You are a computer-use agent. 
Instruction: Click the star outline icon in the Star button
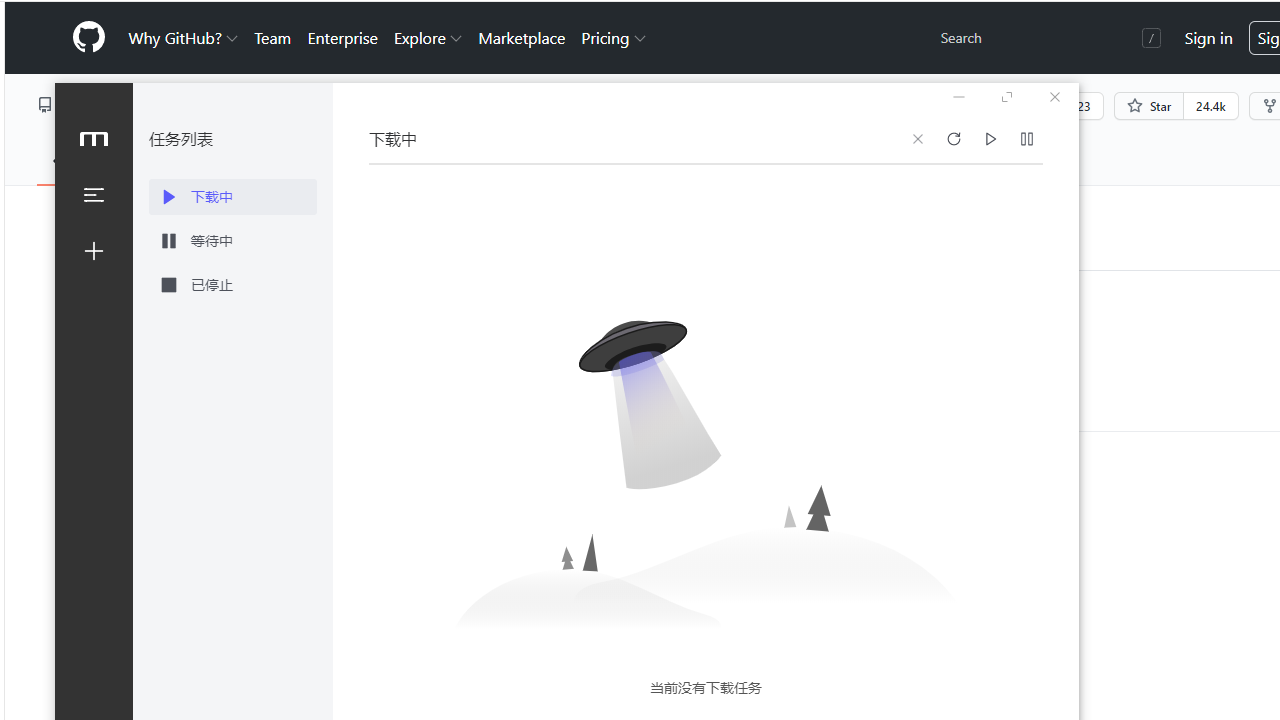click(x=1135, y=106)
